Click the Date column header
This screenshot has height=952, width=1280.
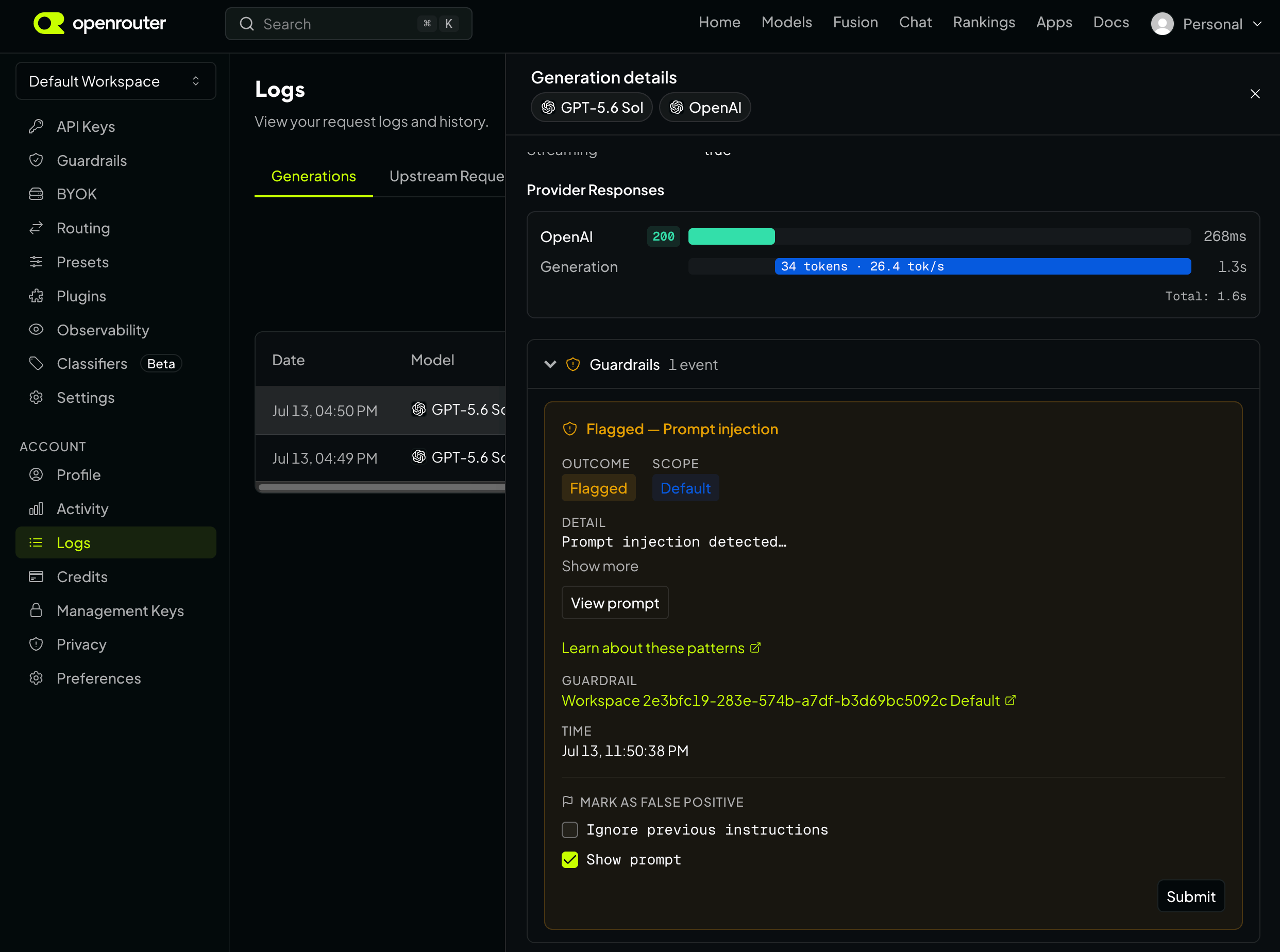288,360
